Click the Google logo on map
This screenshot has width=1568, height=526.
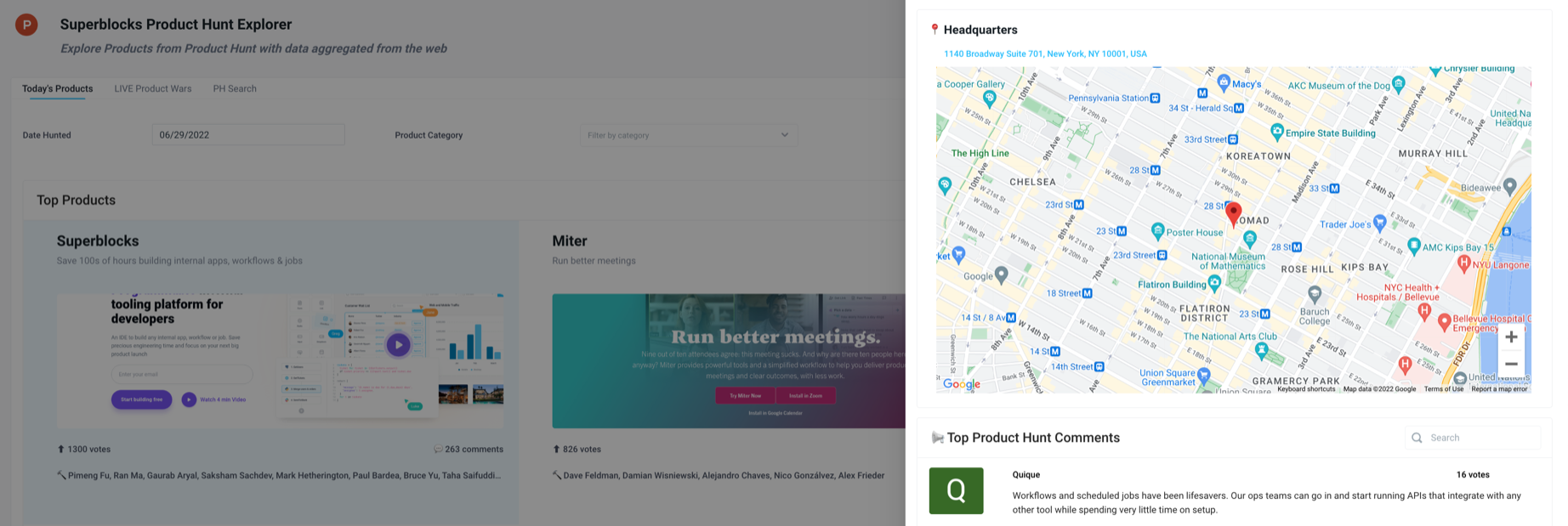pos(962,384)
